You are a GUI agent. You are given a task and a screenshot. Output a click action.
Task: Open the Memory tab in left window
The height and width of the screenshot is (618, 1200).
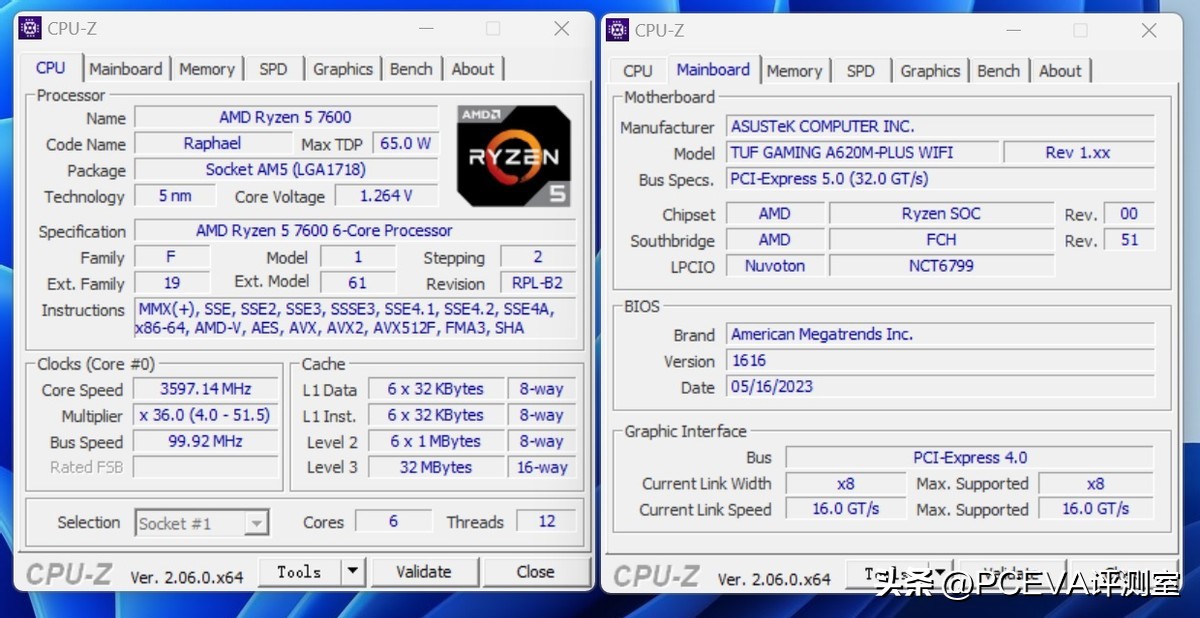[207, 69]
